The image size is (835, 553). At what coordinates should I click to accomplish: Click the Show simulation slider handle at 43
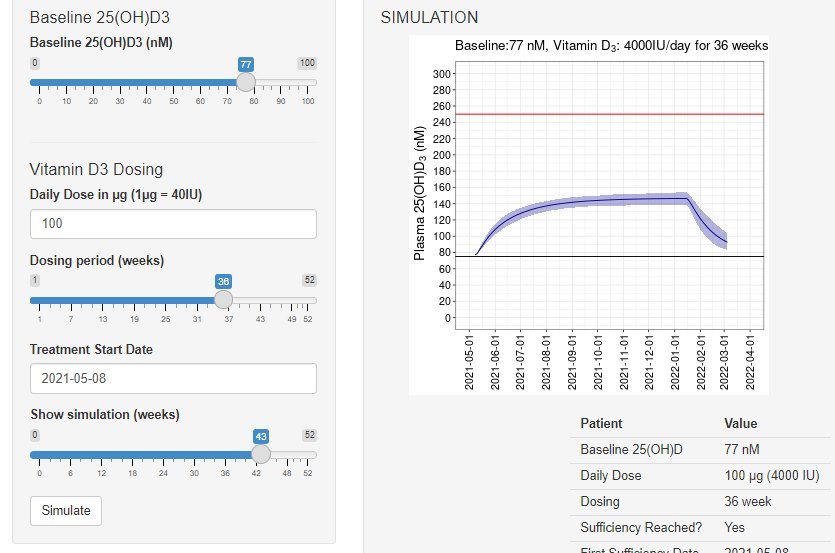(x=260, y=454)
